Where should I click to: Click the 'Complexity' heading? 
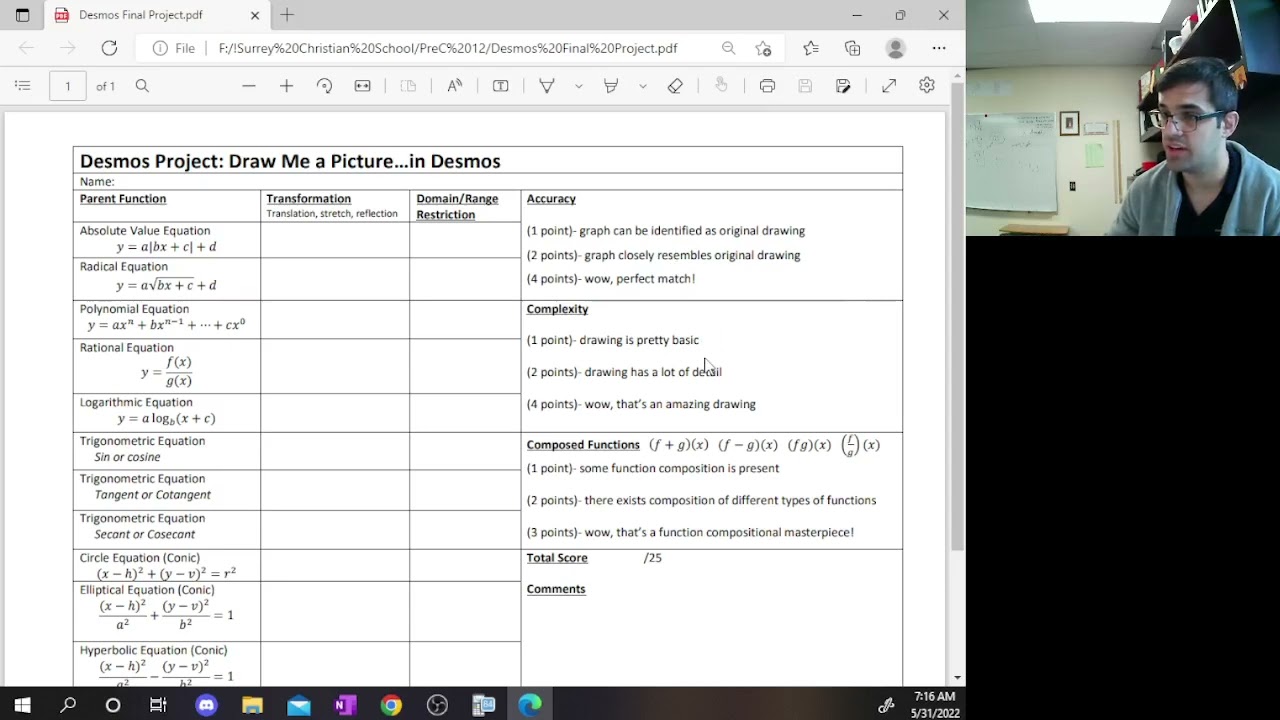[557, 309]
